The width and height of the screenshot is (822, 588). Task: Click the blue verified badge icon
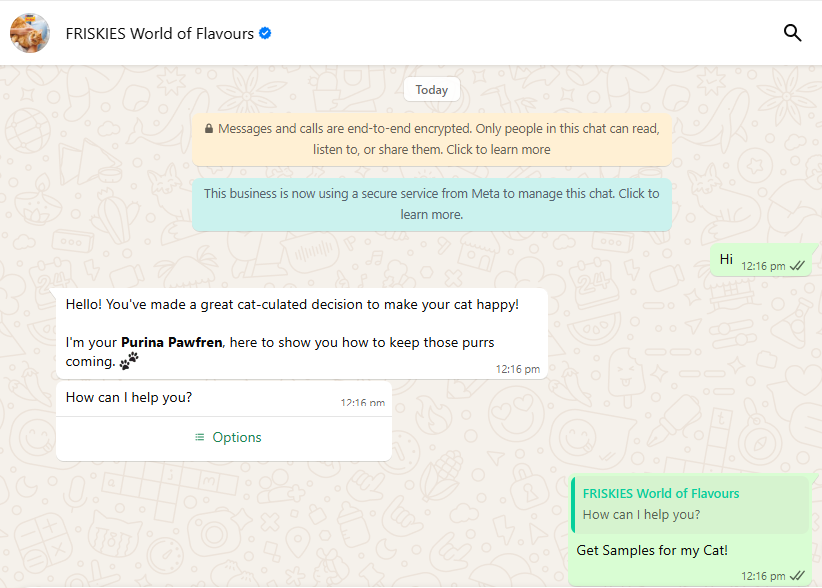pos(265,33)
